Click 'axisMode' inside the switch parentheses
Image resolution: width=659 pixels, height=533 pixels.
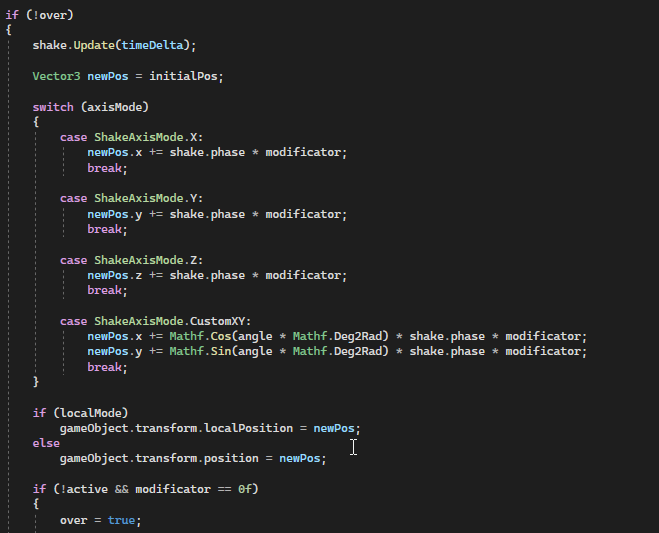[121, 107]
